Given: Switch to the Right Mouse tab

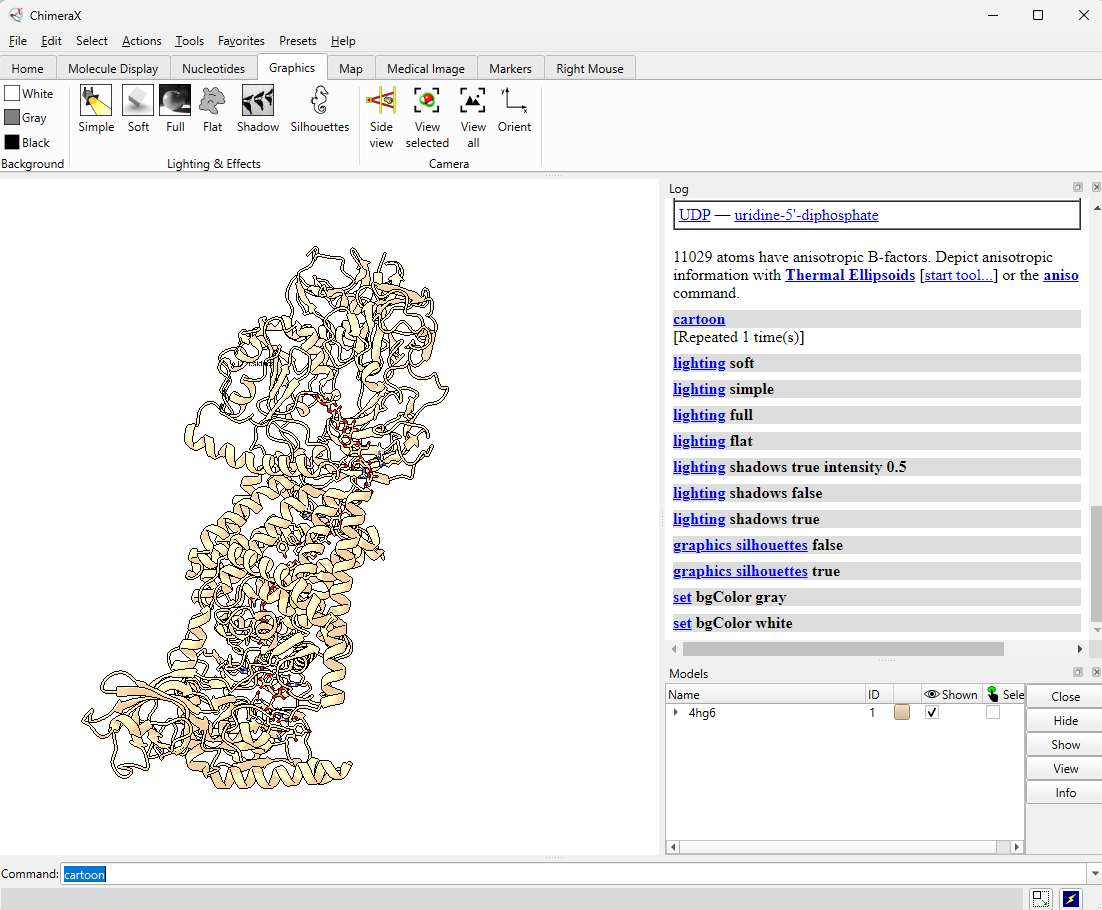Looking at the screenshot, I should point(590,68).
